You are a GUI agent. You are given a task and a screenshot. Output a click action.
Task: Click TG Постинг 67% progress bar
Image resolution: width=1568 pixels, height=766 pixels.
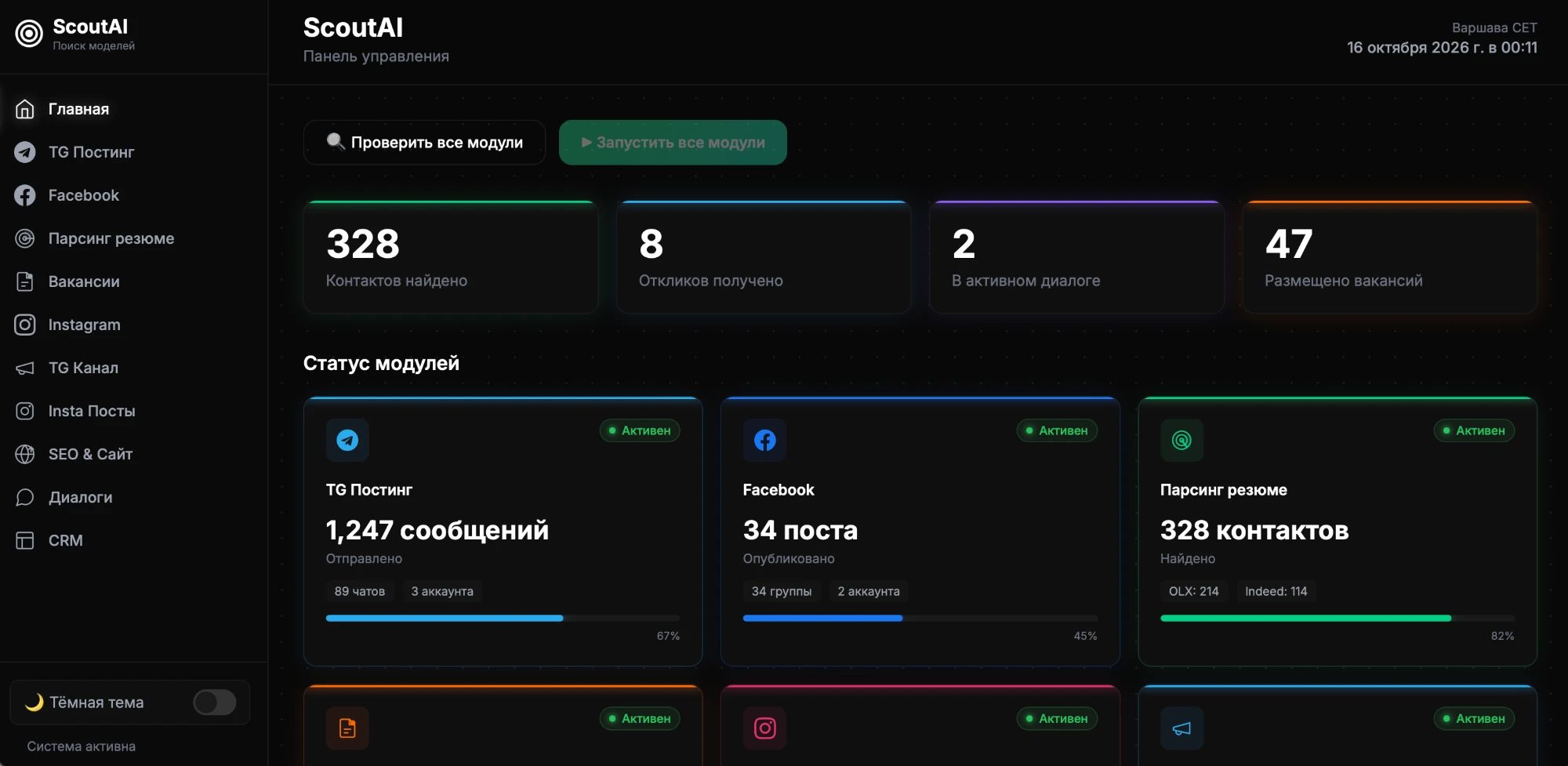(x=503, y=619)
